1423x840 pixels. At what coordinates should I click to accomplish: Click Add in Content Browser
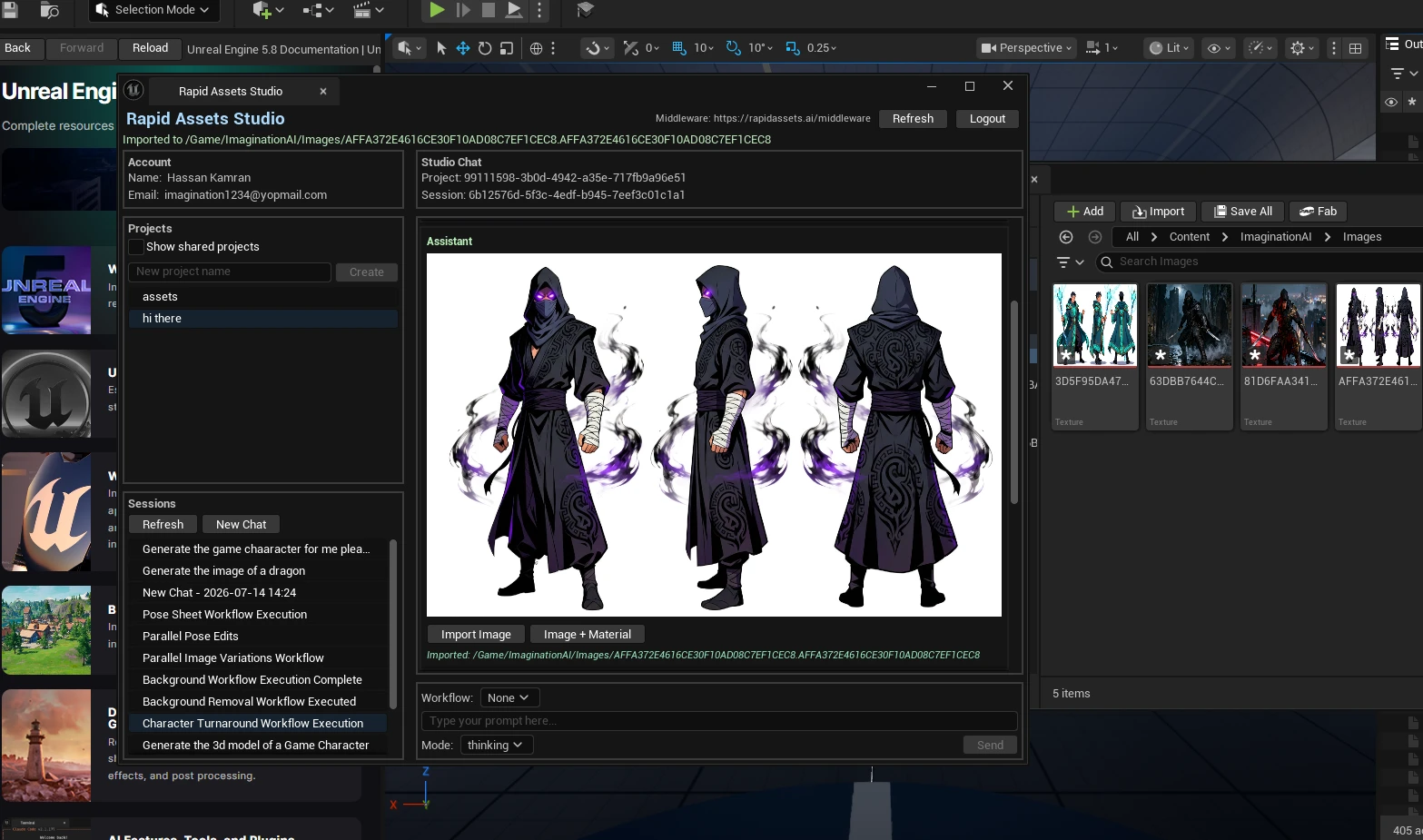(1084, 212)
